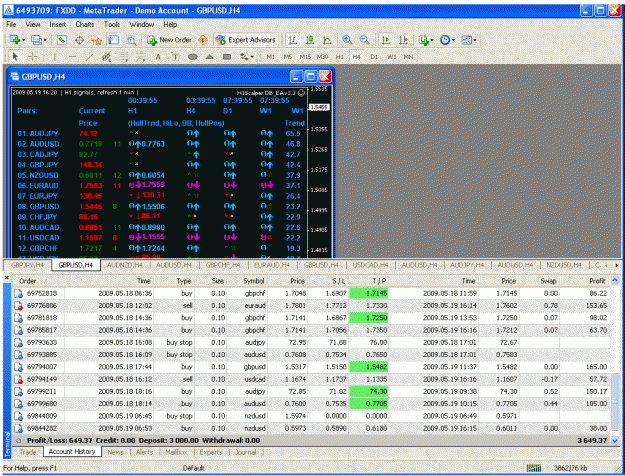Toggle the Terminal panel toolbar icon
This screenshot has height=476, width=625.
[x=114, y=40]
